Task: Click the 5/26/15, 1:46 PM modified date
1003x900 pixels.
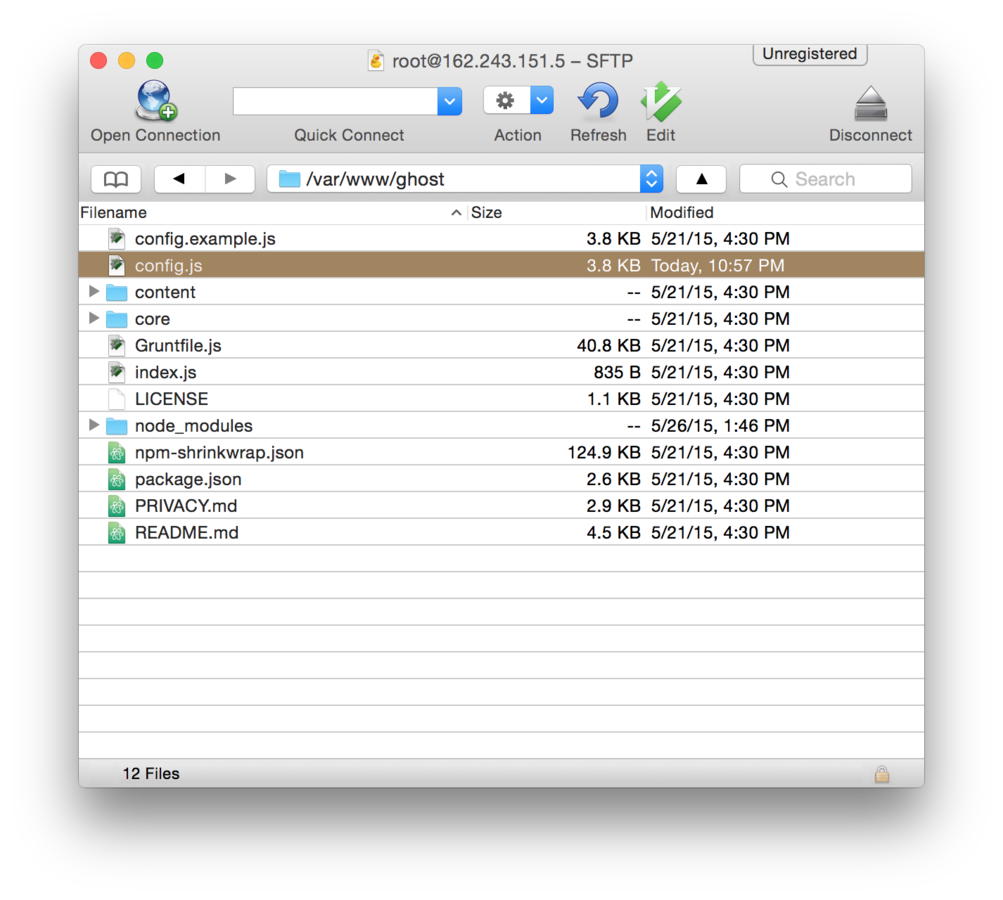Action: (x=720, y=426)
